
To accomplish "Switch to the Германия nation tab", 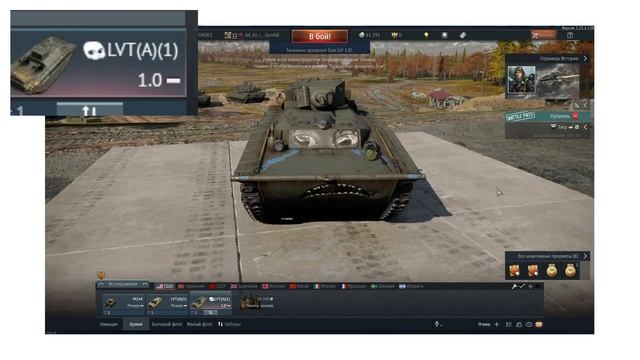I will click(x=191, y=287).
